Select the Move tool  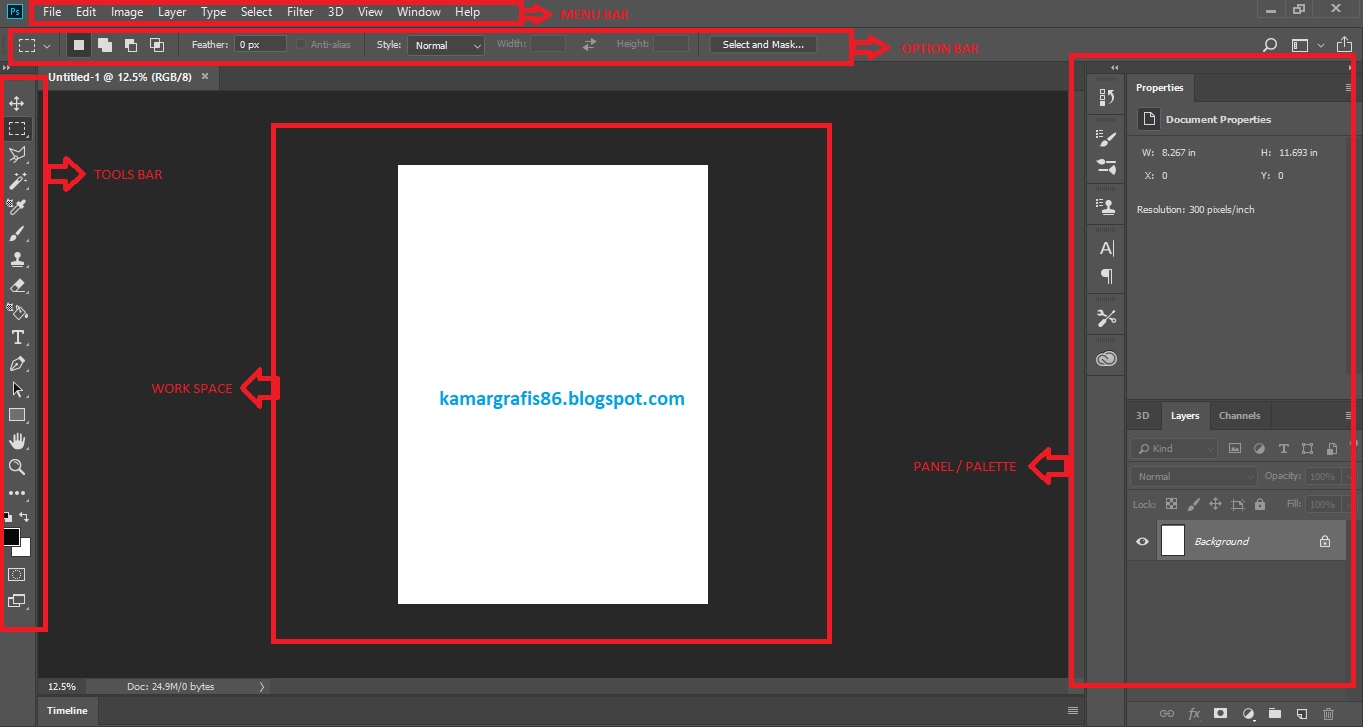[x=17, y=102]
